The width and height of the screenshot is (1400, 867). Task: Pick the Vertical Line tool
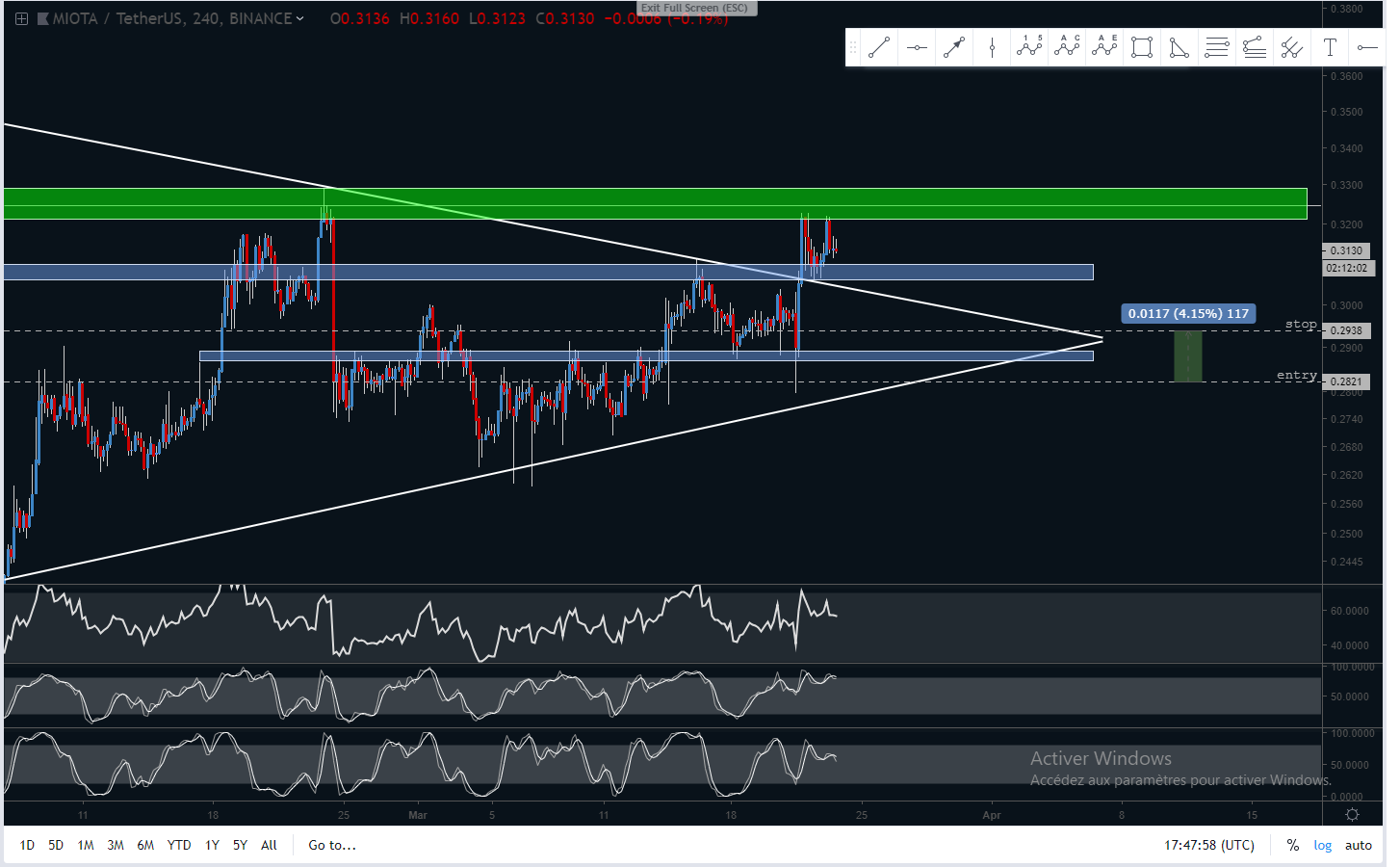pyautogui.click(x=992, y=47)
